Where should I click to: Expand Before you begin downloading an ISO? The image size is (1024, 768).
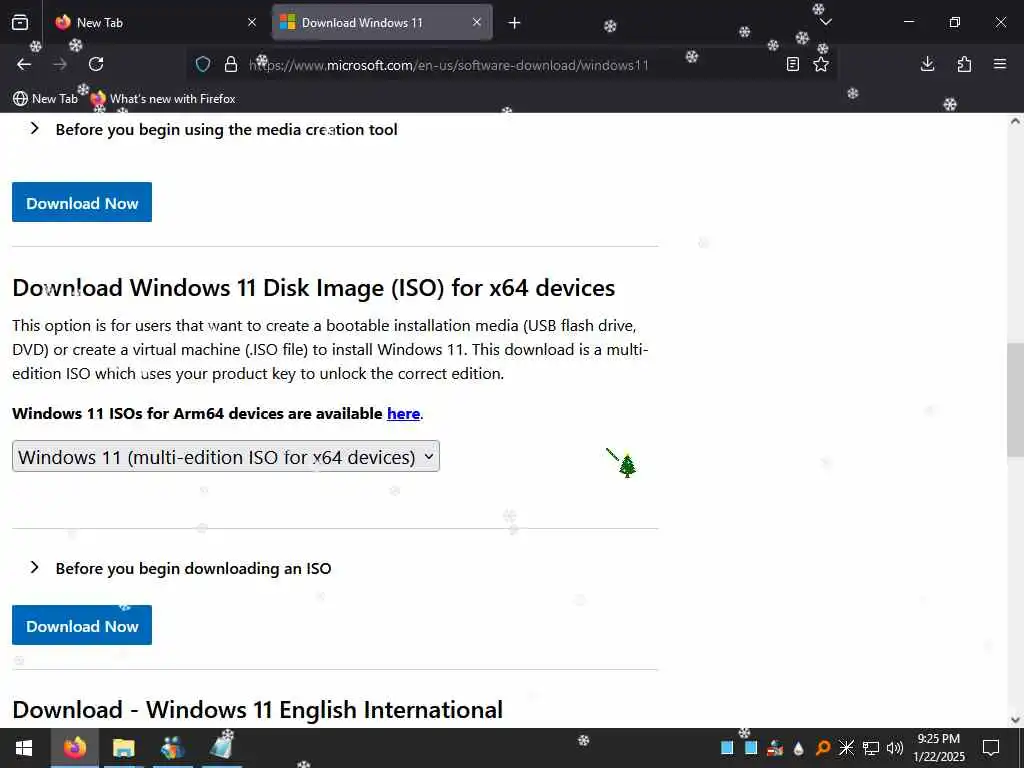[181, 568]
